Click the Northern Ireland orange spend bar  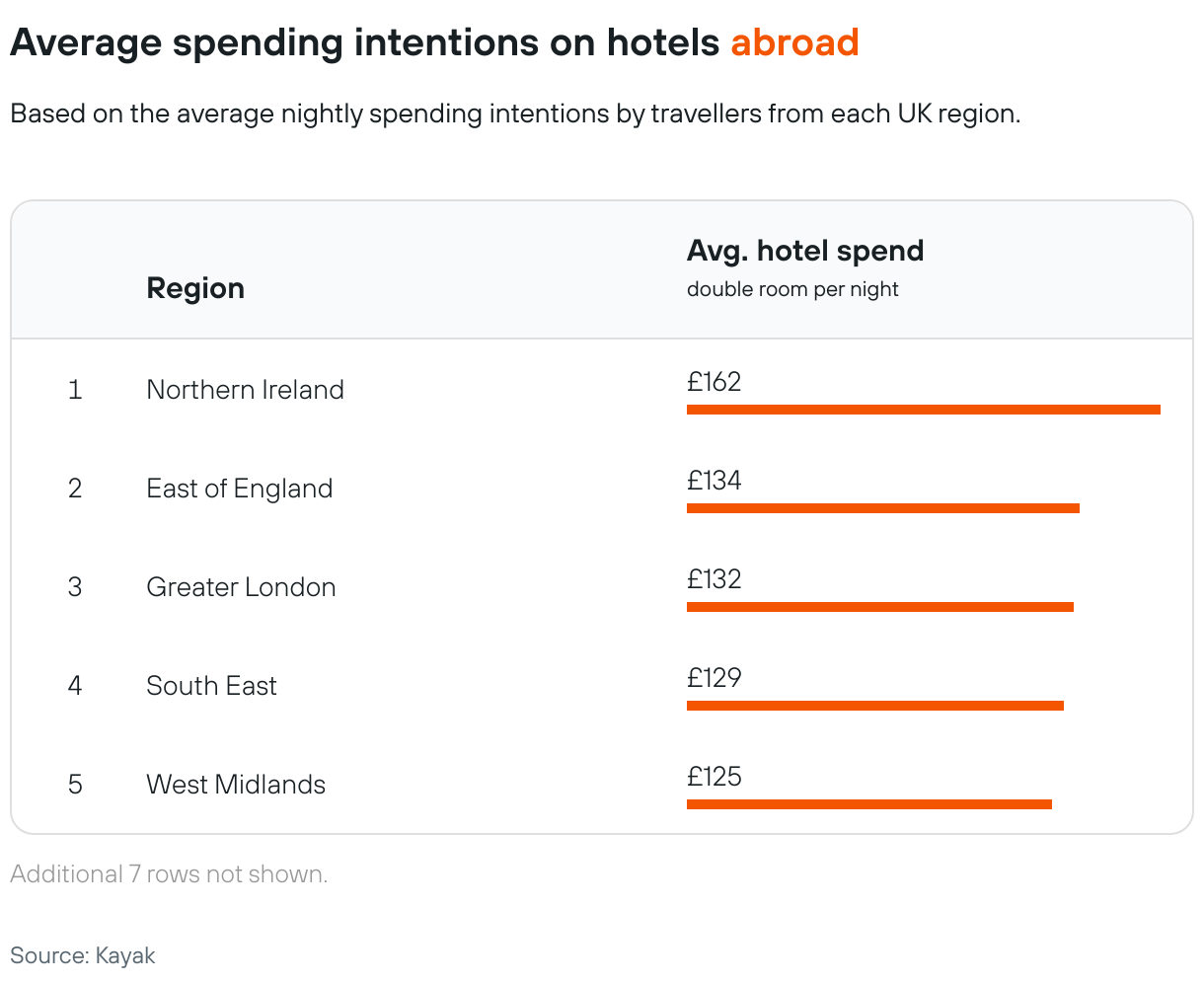tap(923, 410)
